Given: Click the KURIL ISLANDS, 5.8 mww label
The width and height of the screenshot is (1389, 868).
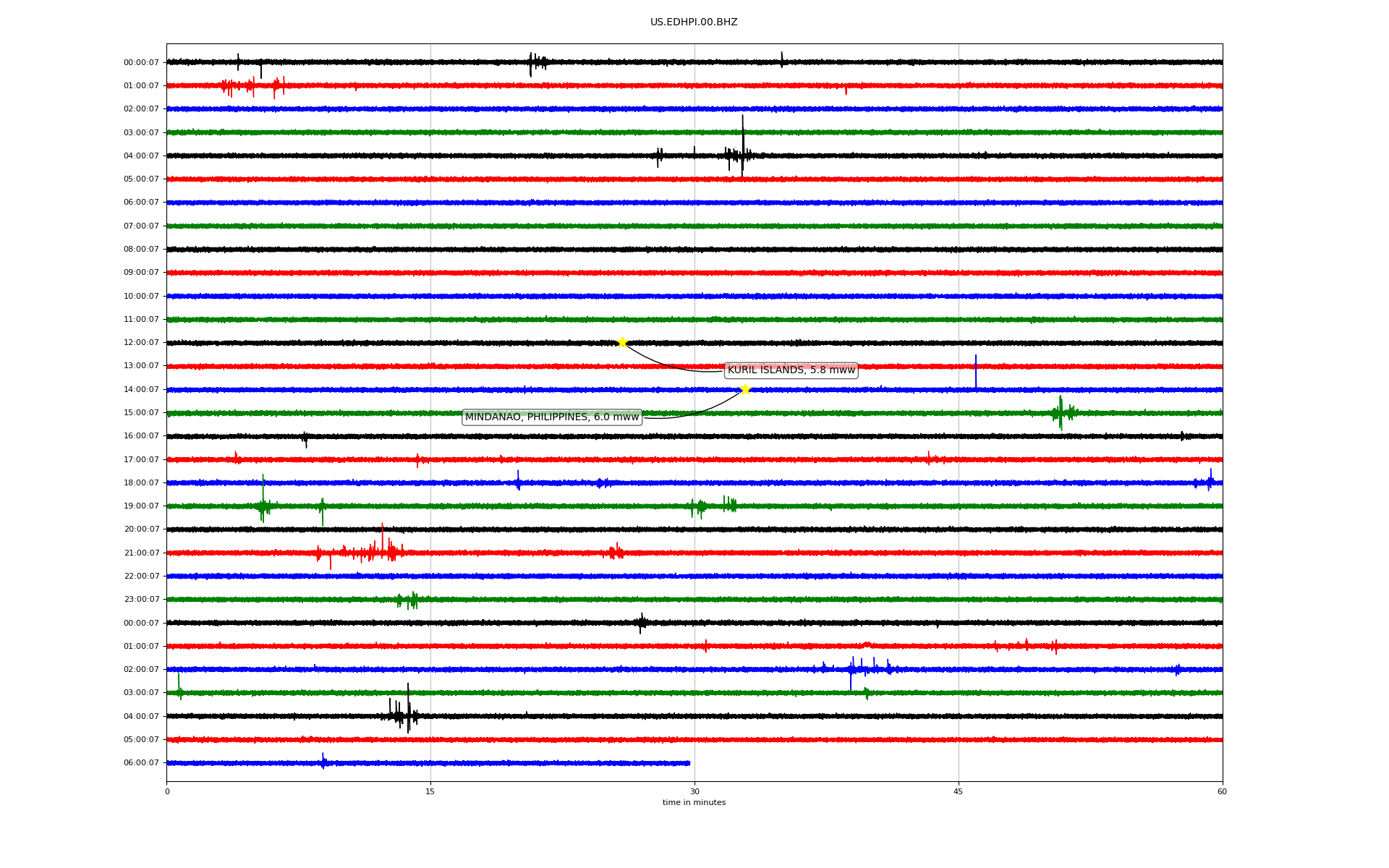Looking at the screenshot, I should click(791, 370).
